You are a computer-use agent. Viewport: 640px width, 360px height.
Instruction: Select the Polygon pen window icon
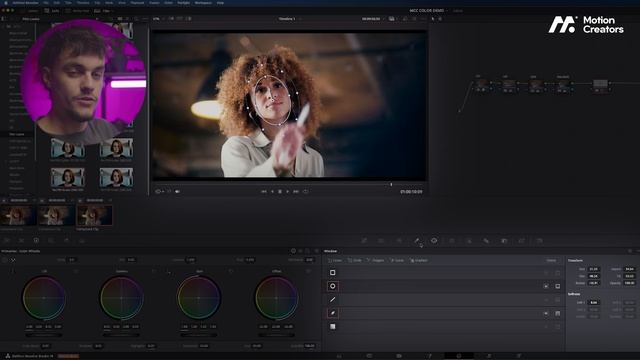click(333, 300)
